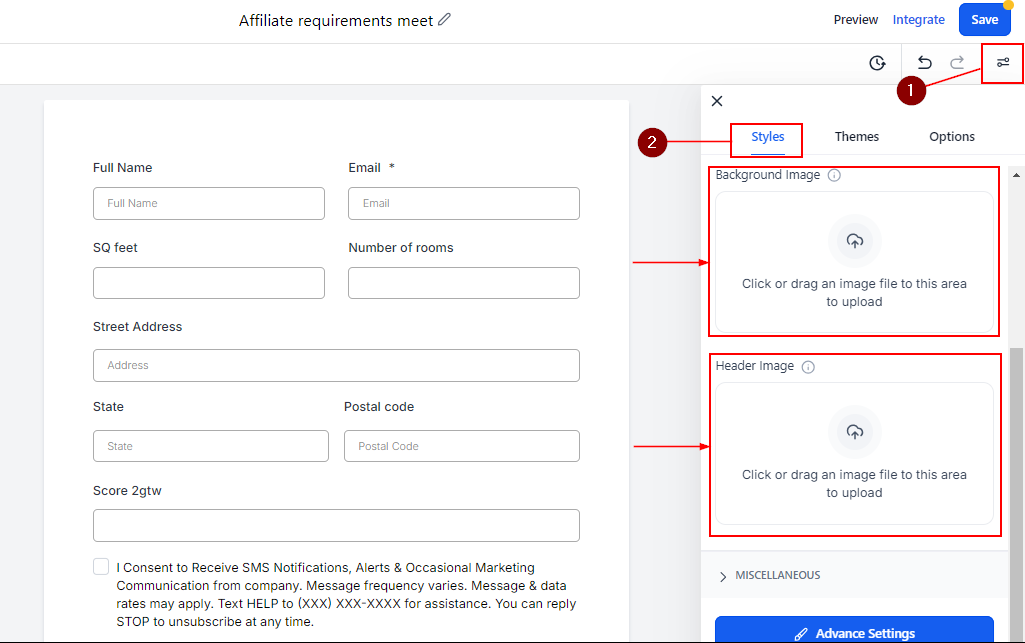Click the pencil icon to edit form title
Image resolution: width=1025 pixels, height=643 pixels.
click(x=445, y=20)
